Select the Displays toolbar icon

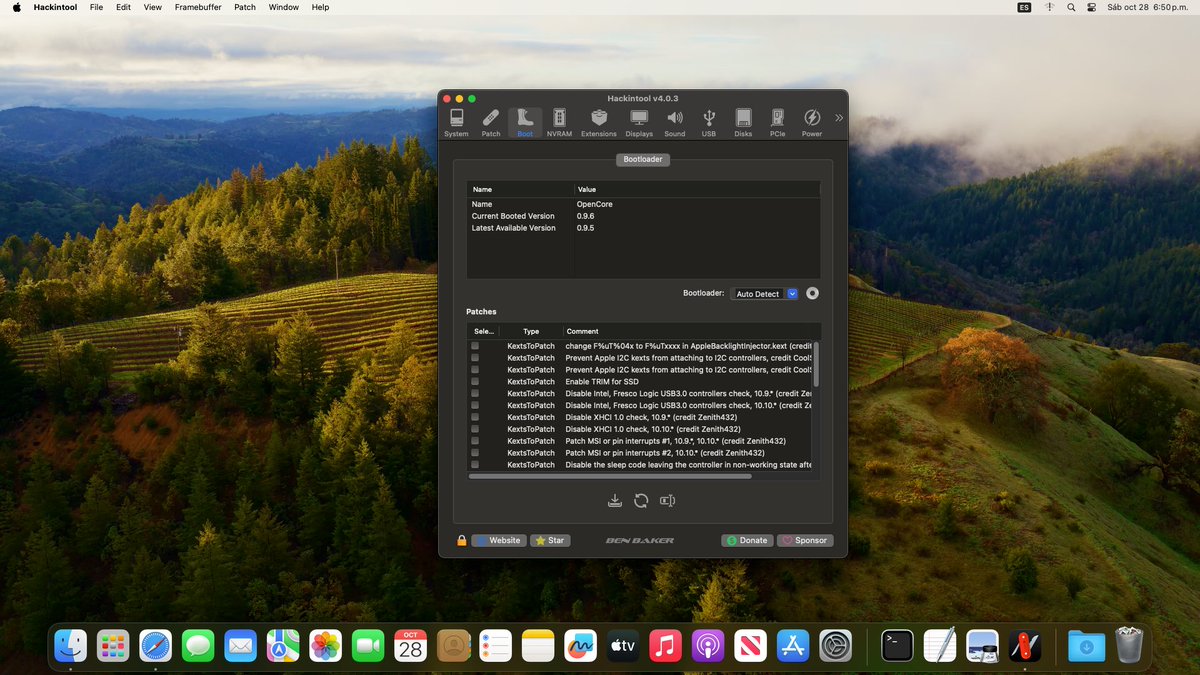click(x=638, y=120)
